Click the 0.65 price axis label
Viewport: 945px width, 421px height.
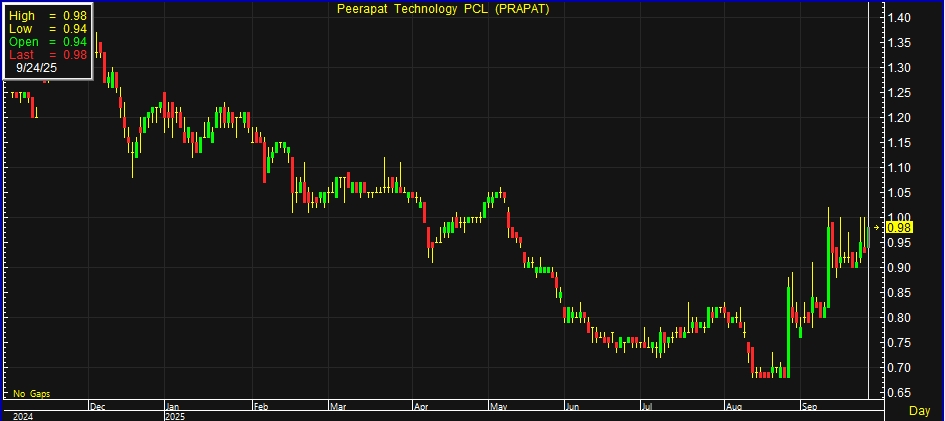pyautogui.click(x=900, y=393)
